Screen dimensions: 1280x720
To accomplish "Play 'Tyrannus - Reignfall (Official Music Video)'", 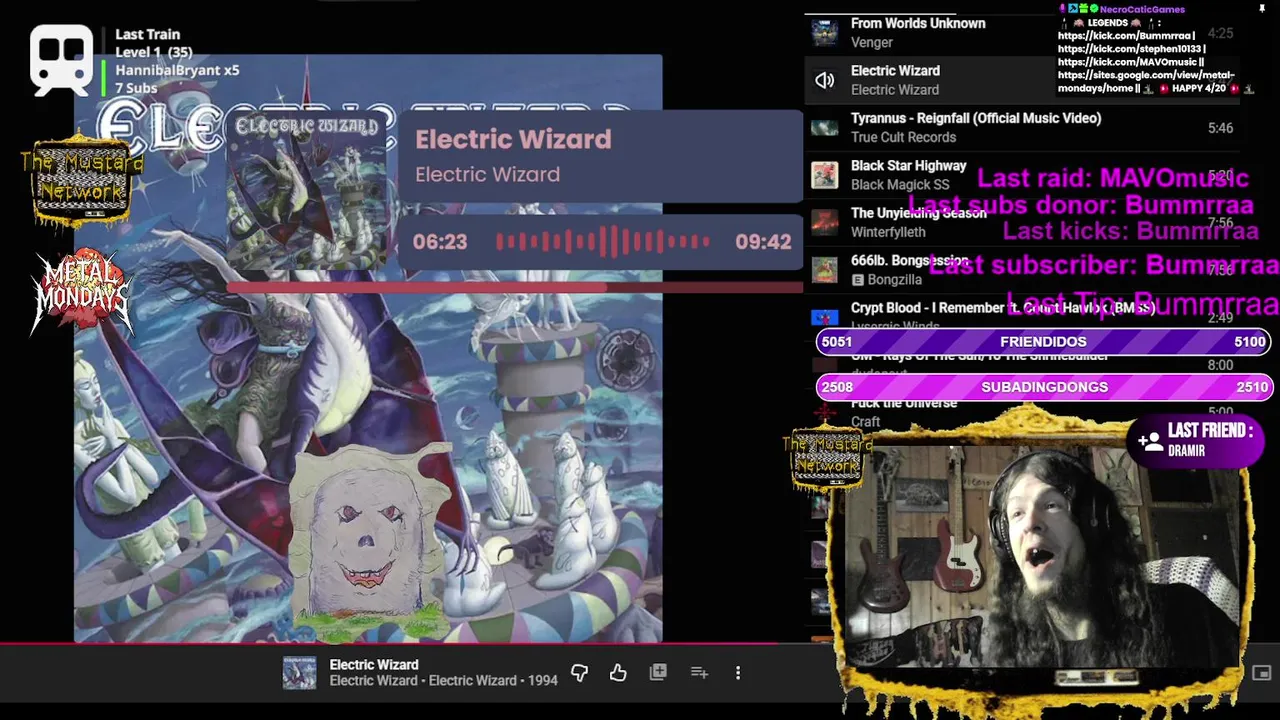I will point(976,118).
